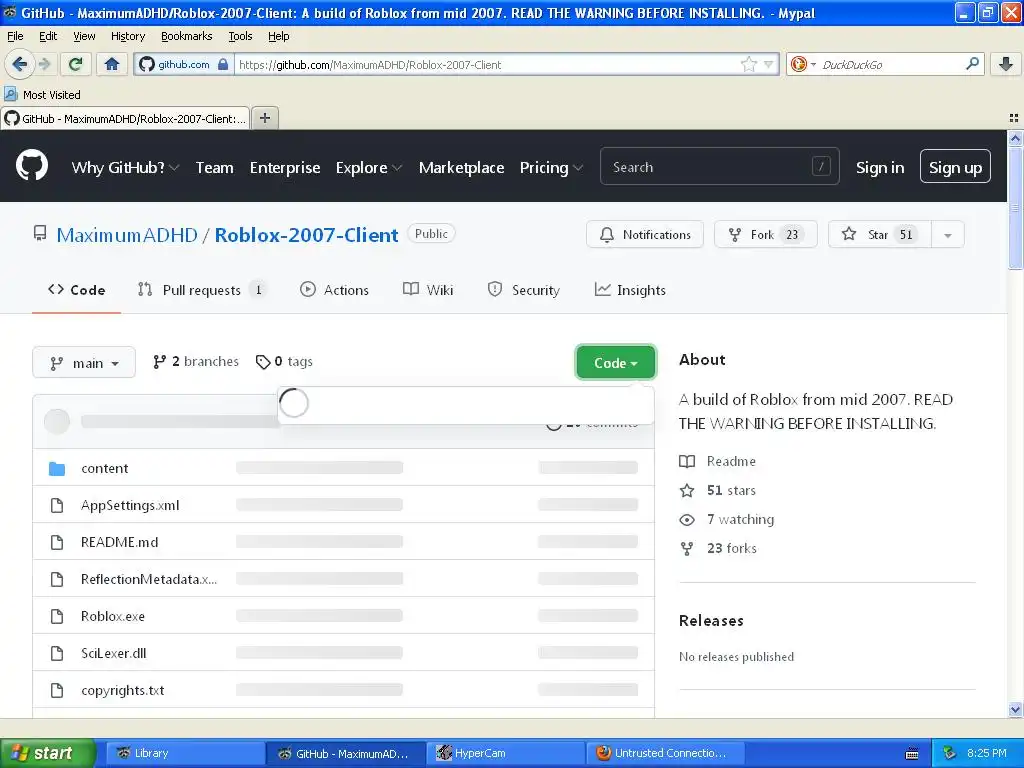
Task: Click the Windows start button
Action: point(47,753)
